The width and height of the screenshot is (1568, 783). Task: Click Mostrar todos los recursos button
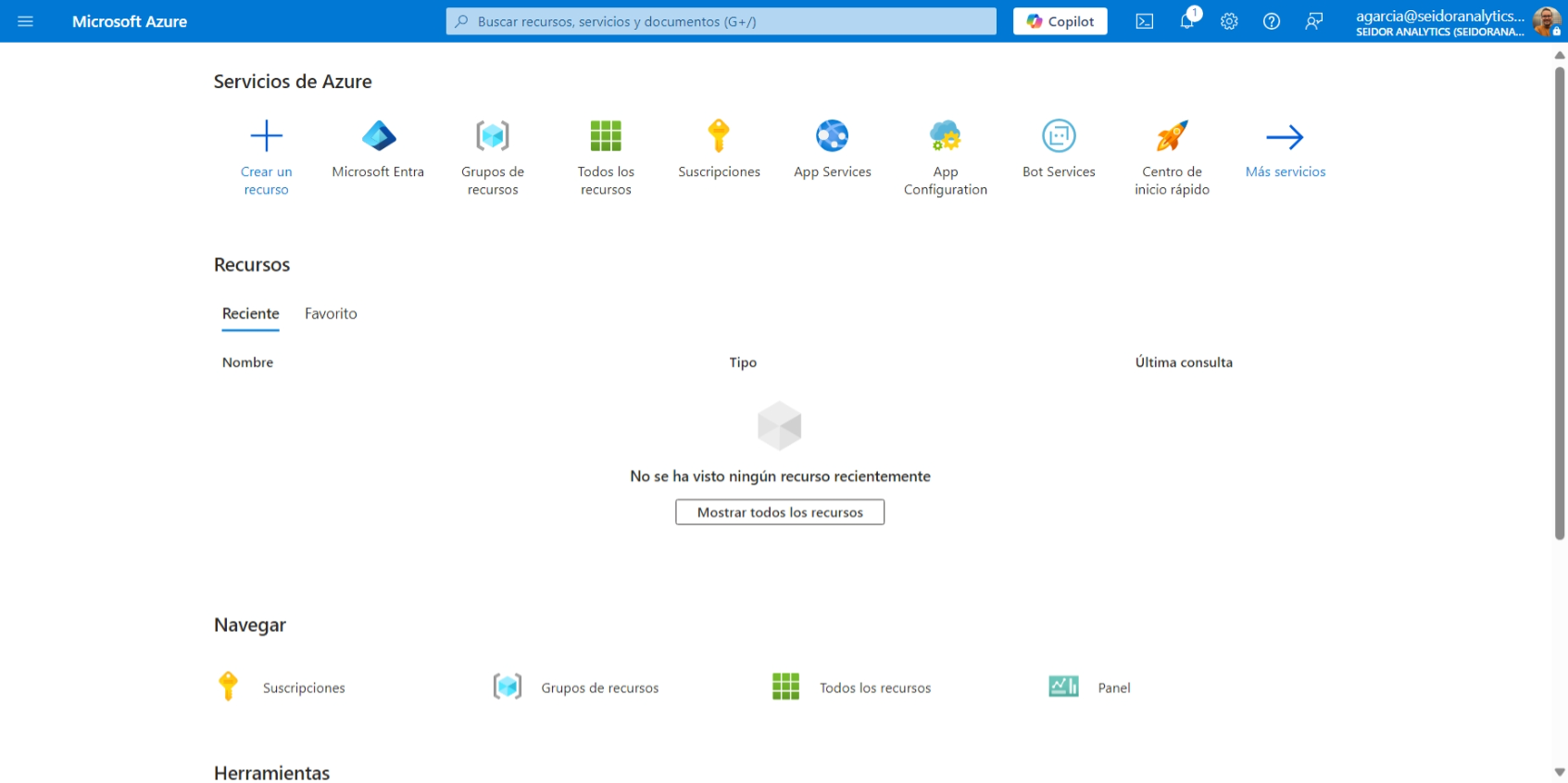click(x=779, y=512)
